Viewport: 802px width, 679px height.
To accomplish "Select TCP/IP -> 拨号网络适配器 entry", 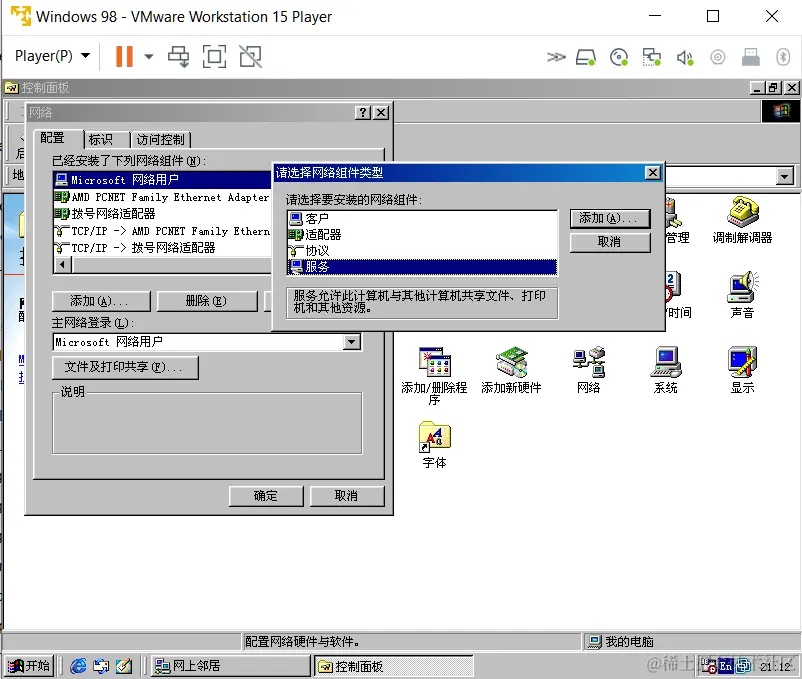I will coord(162,248).
